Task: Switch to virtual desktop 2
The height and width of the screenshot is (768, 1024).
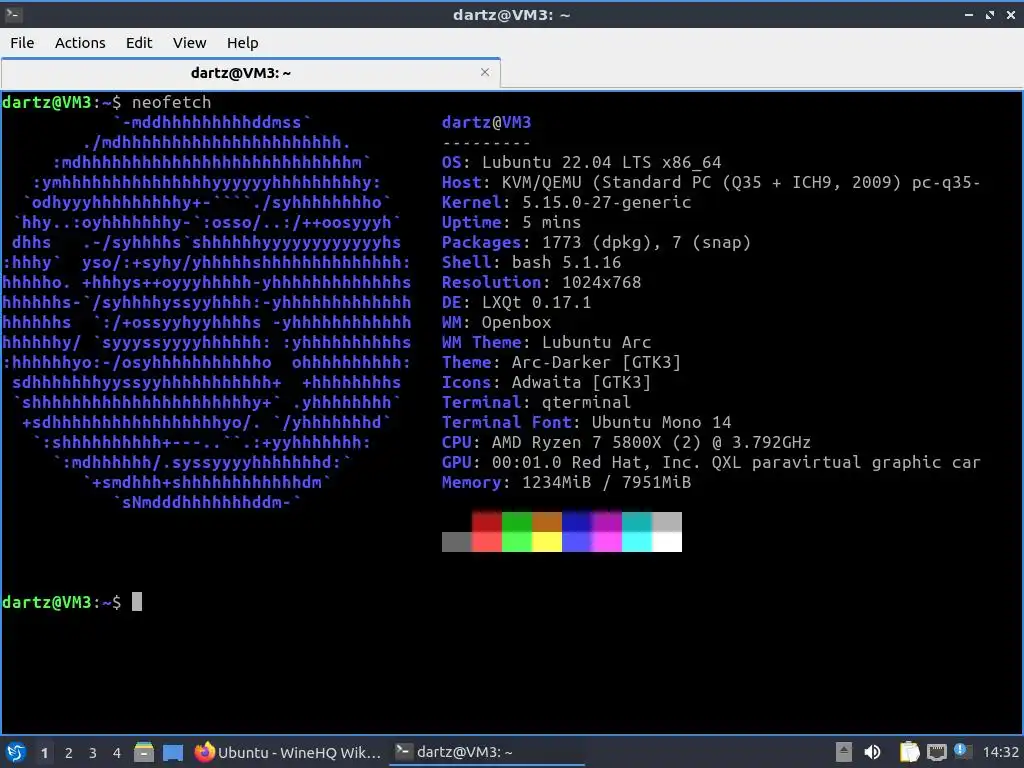Action: 69,753
